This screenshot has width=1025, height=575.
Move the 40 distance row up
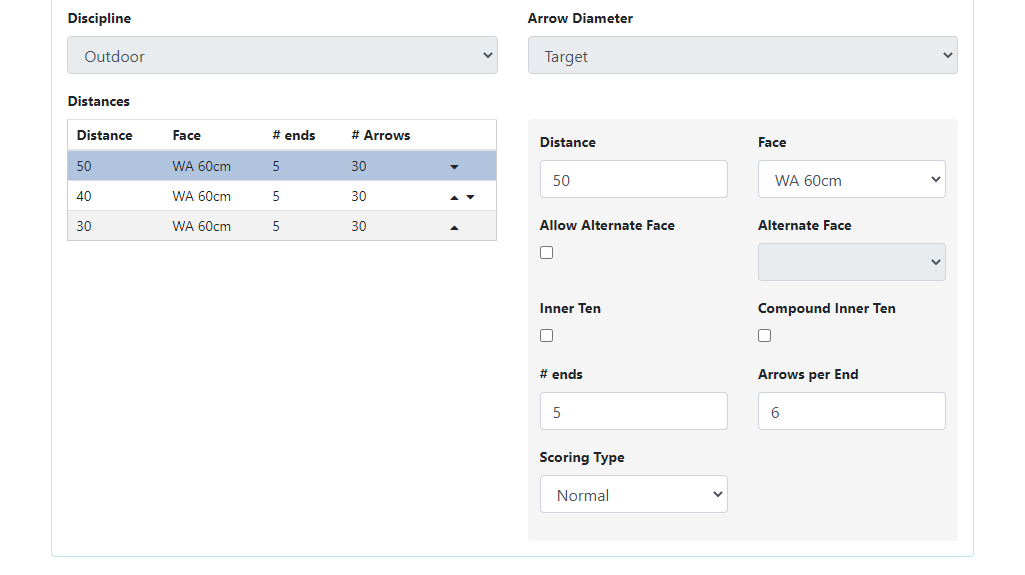454,197
